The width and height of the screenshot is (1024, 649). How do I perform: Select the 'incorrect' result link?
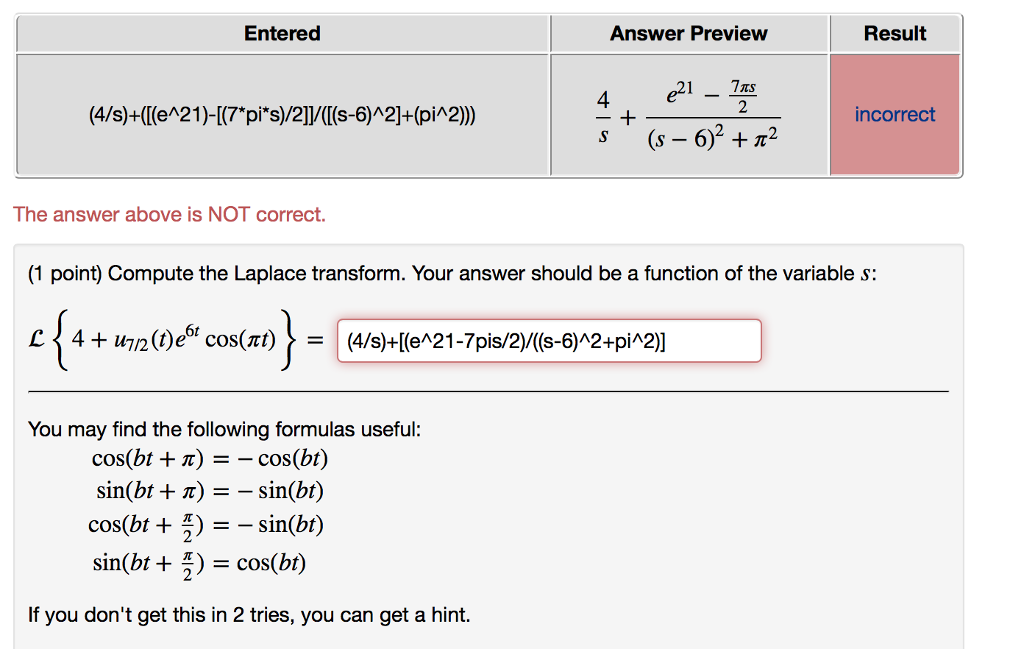tap(894, 114)
